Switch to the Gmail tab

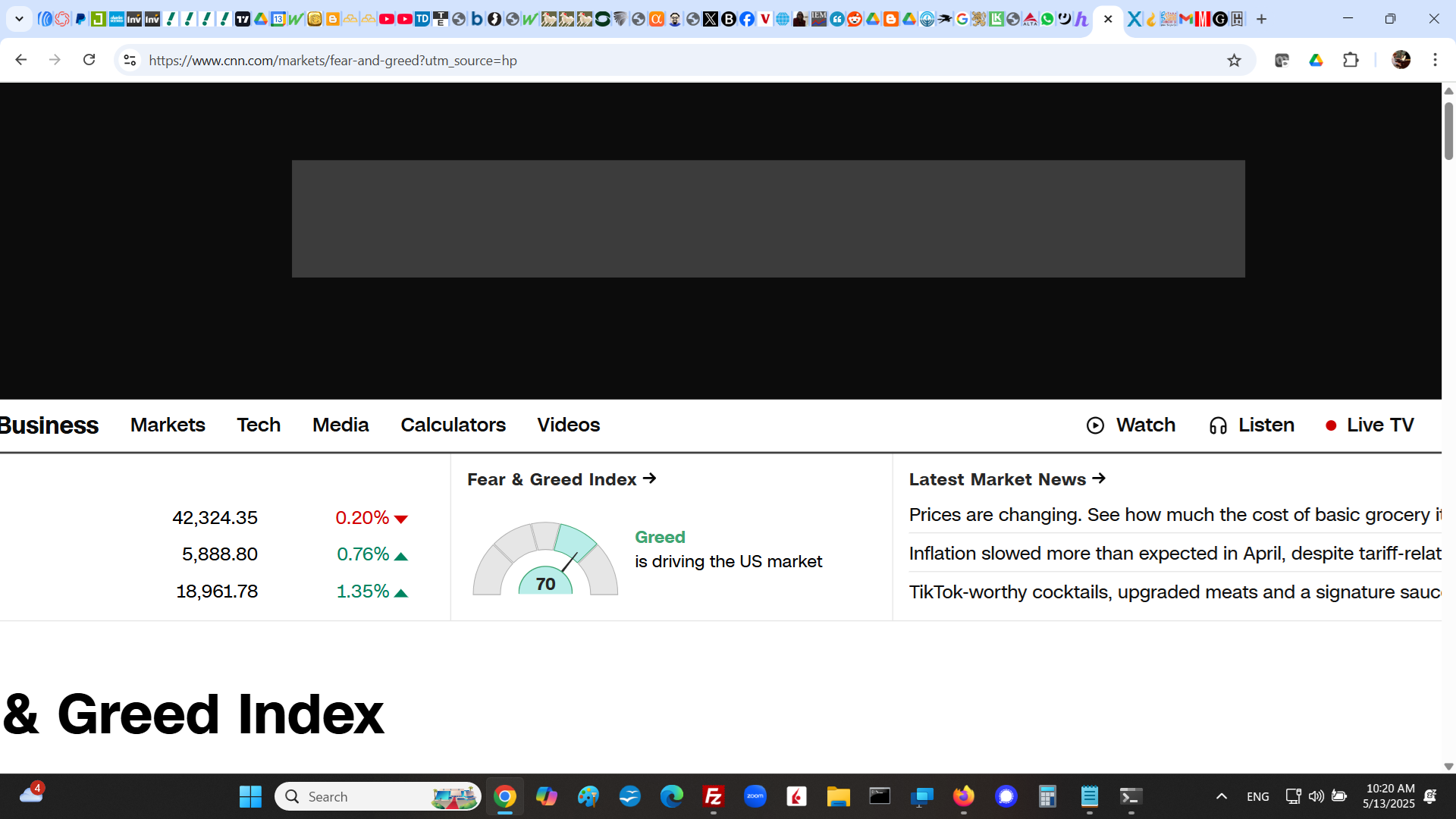tap(1186, 19)
